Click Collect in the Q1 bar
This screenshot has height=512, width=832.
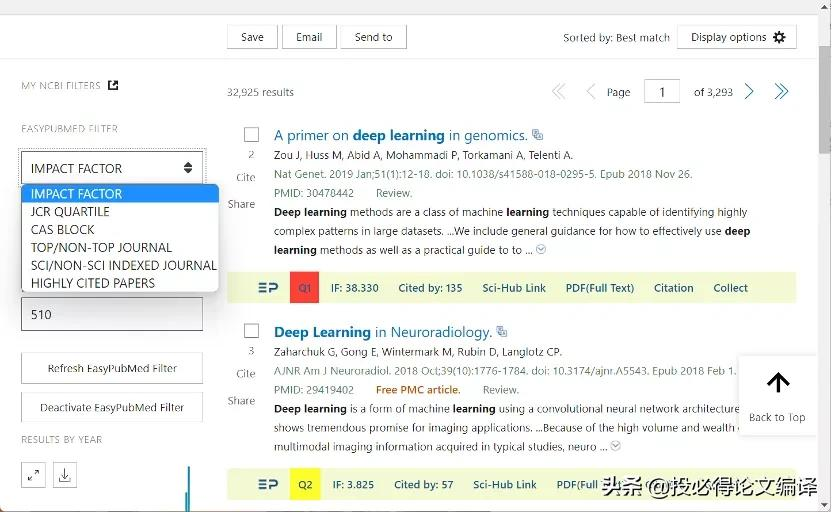pyautogui.click(x=730, y=288)
